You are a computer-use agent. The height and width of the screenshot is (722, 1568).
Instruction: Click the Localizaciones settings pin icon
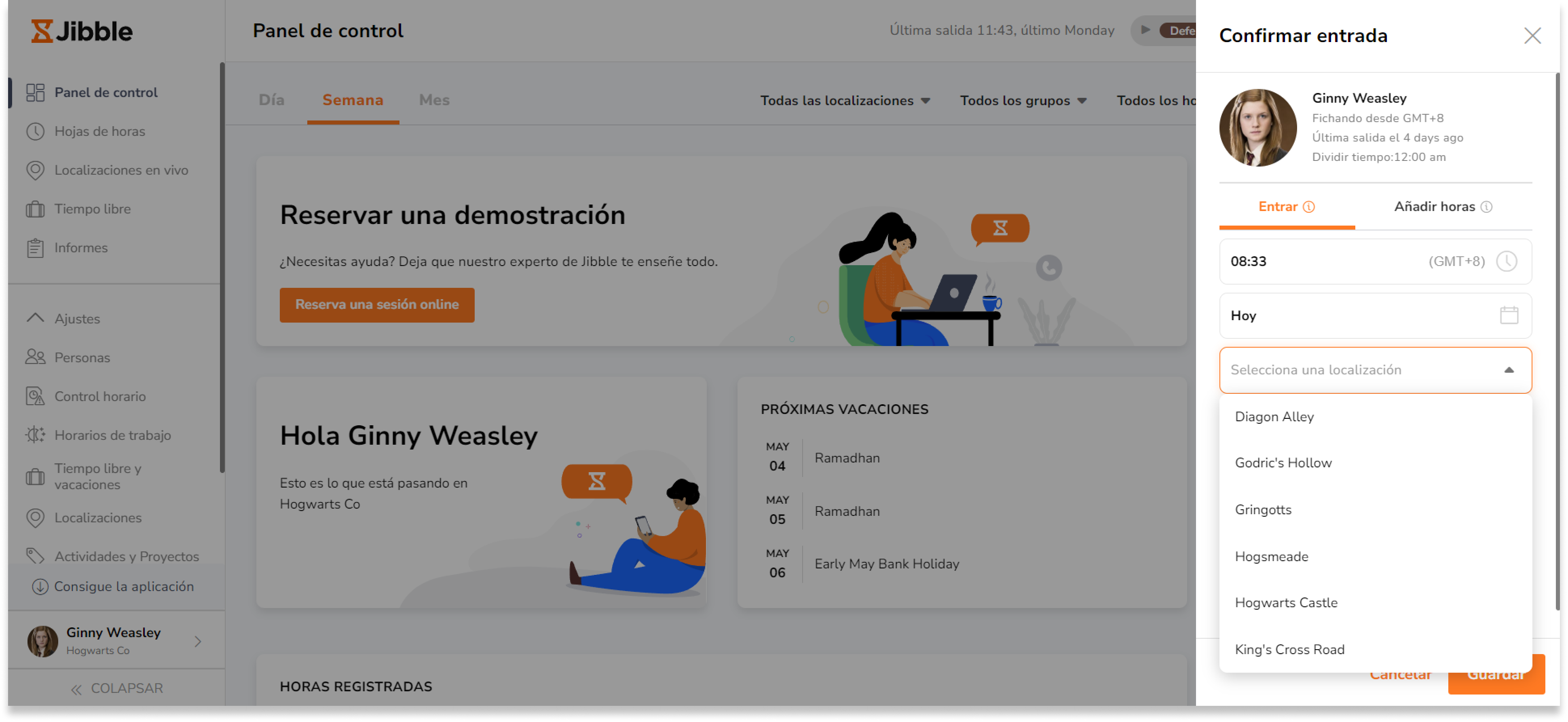tap(35, 518)
